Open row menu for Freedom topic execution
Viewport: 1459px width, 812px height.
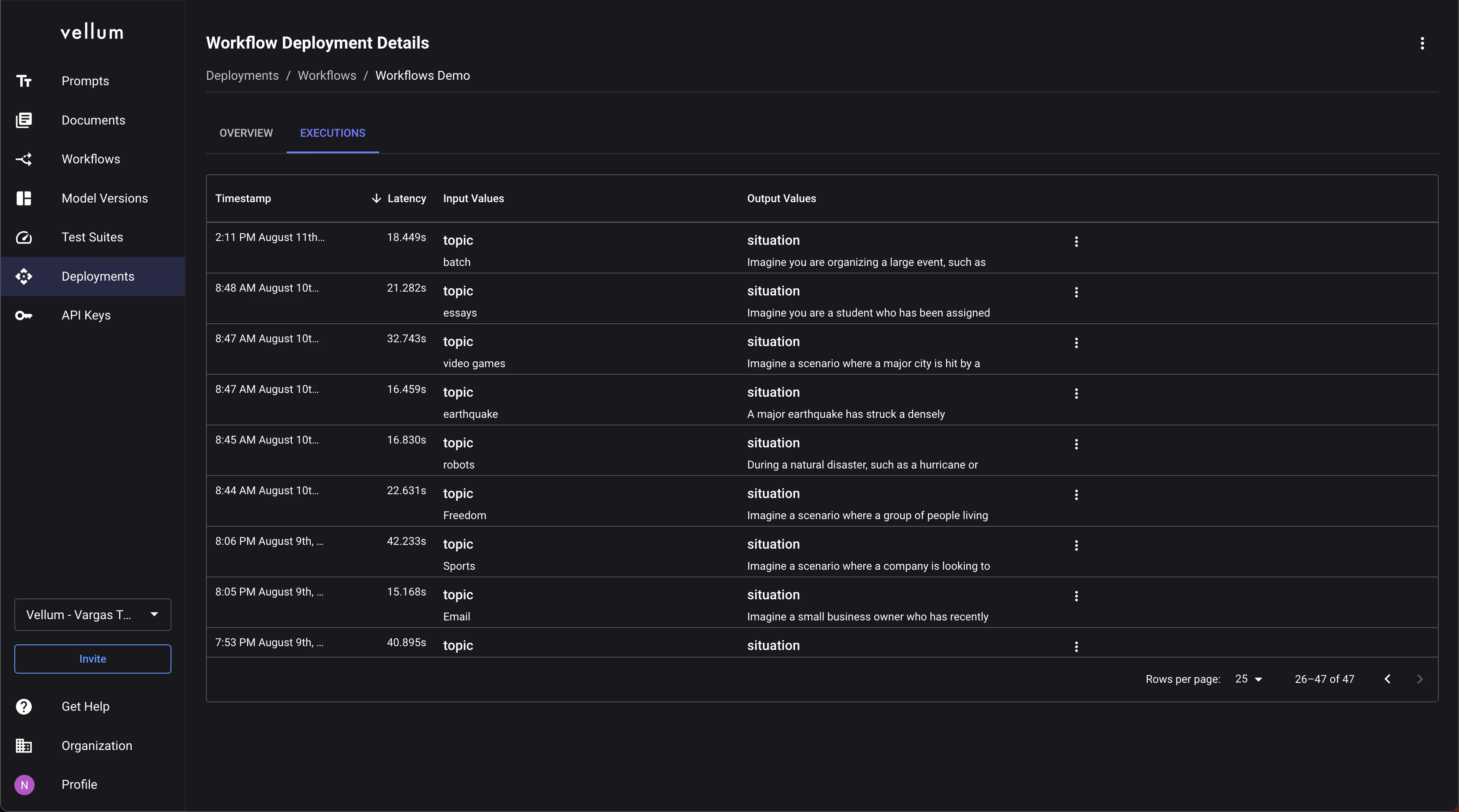pyautogui.click(x=1076, y=495)
